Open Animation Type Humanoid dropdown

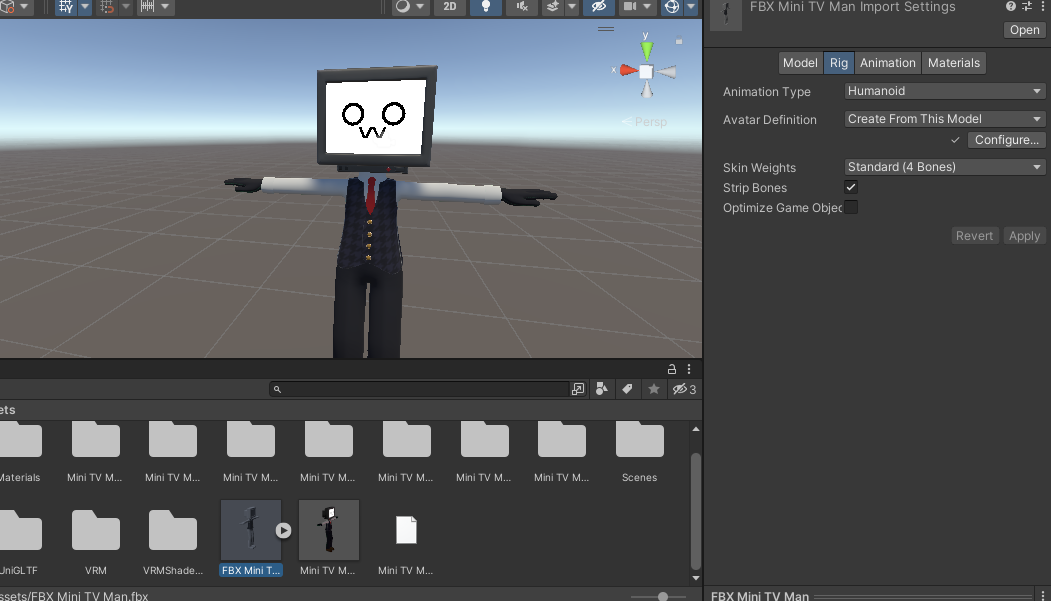(x=944, y=91)
